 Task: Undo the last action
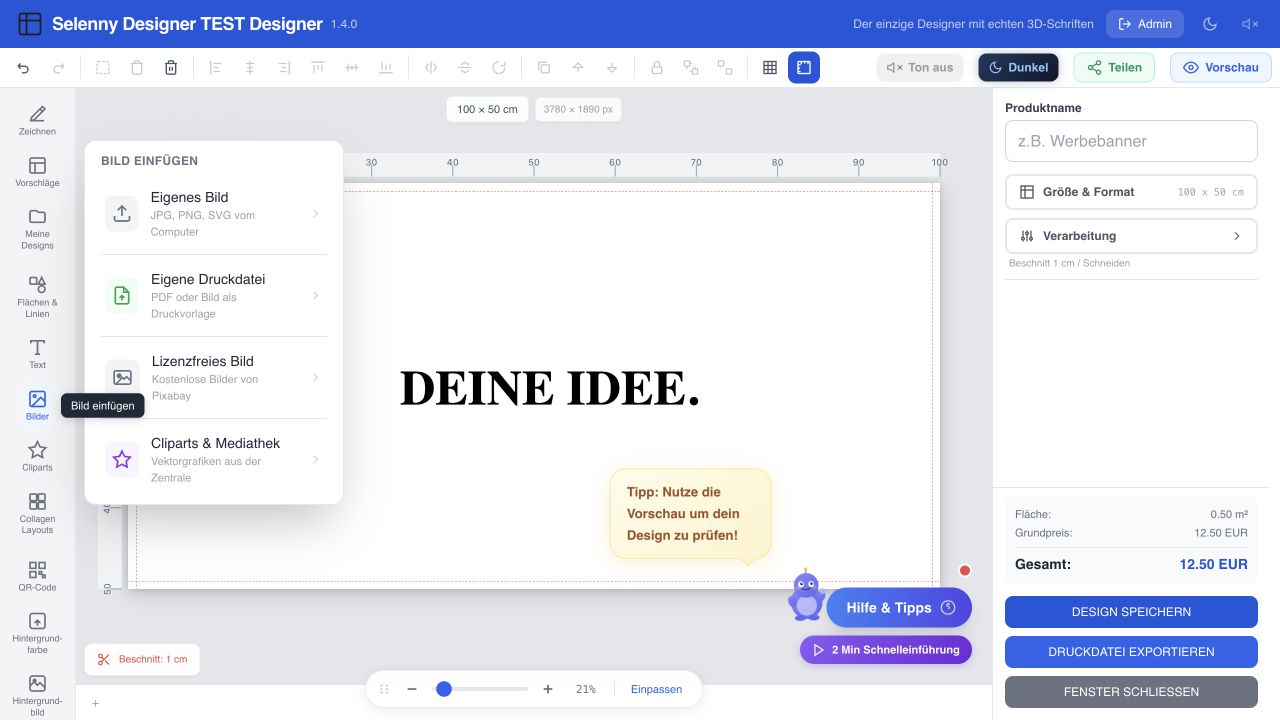coord(24,68)
